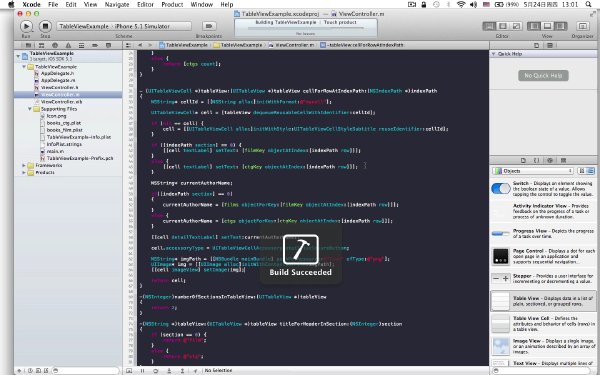Show the Breakpoint navigator tab icon
This screenshot has height=375, width=600.
(x=95, y=45)
